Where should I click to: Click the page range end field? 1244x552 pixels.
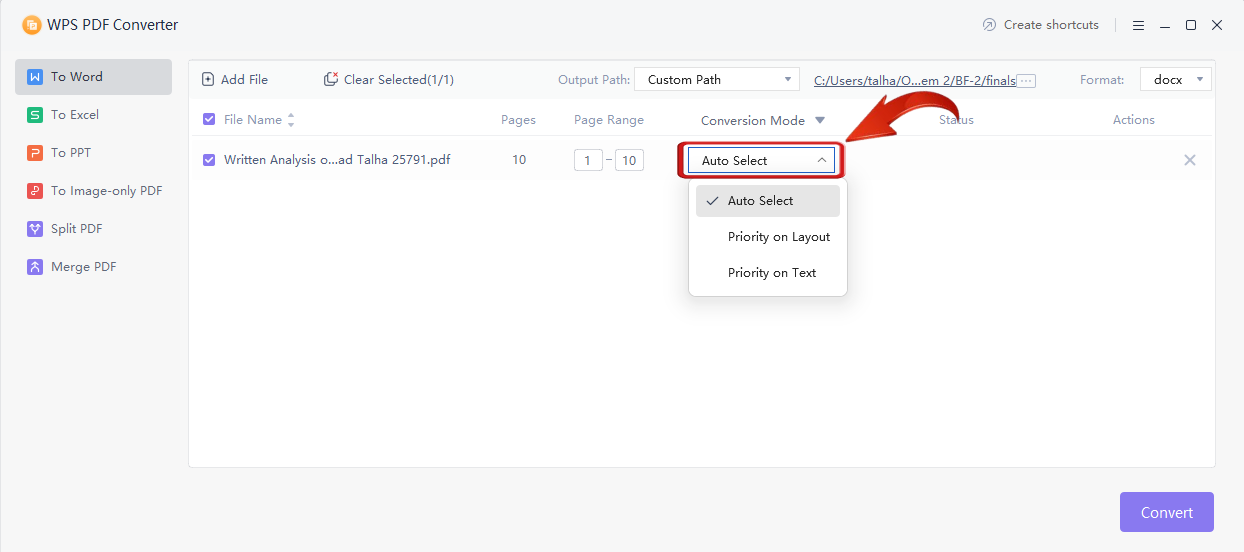click(x=629, y=160)
